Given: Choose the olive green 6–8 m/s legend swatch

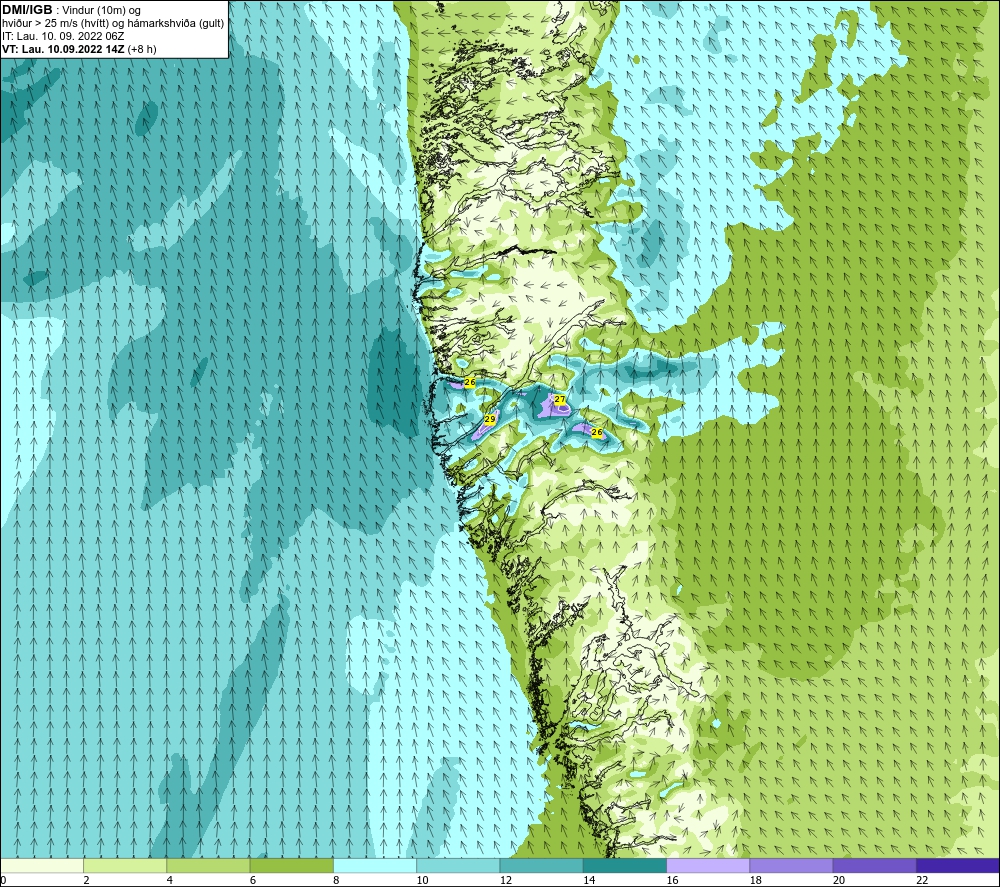Looking at the screenshot, I should 291,865.
